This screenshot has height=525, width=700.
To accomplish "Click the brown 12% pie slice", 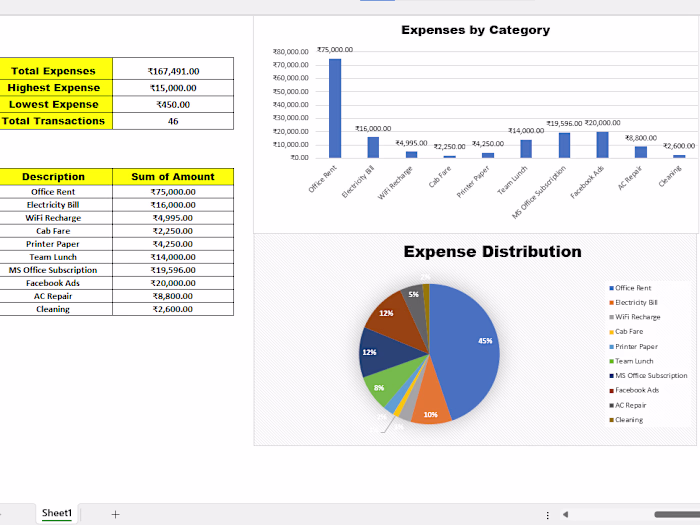I will tap(397, 319).
